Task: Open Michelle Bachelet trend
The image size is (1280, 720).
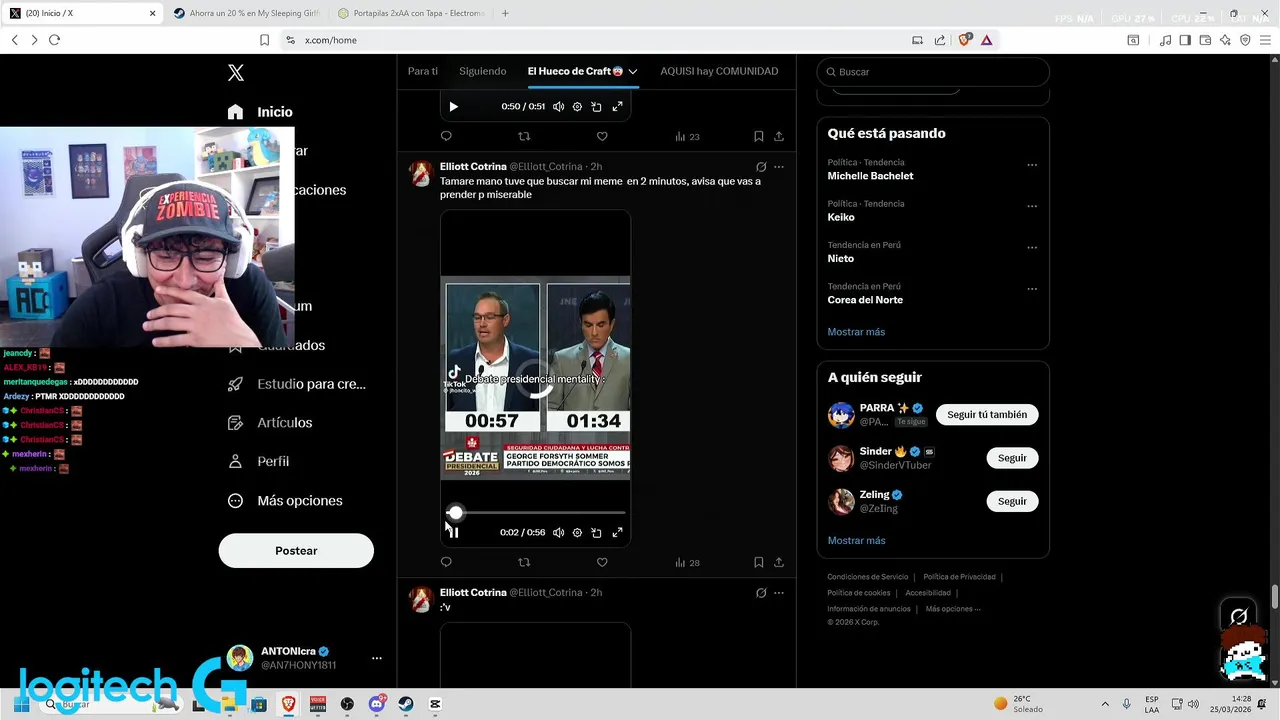Action: pos(870,176)
